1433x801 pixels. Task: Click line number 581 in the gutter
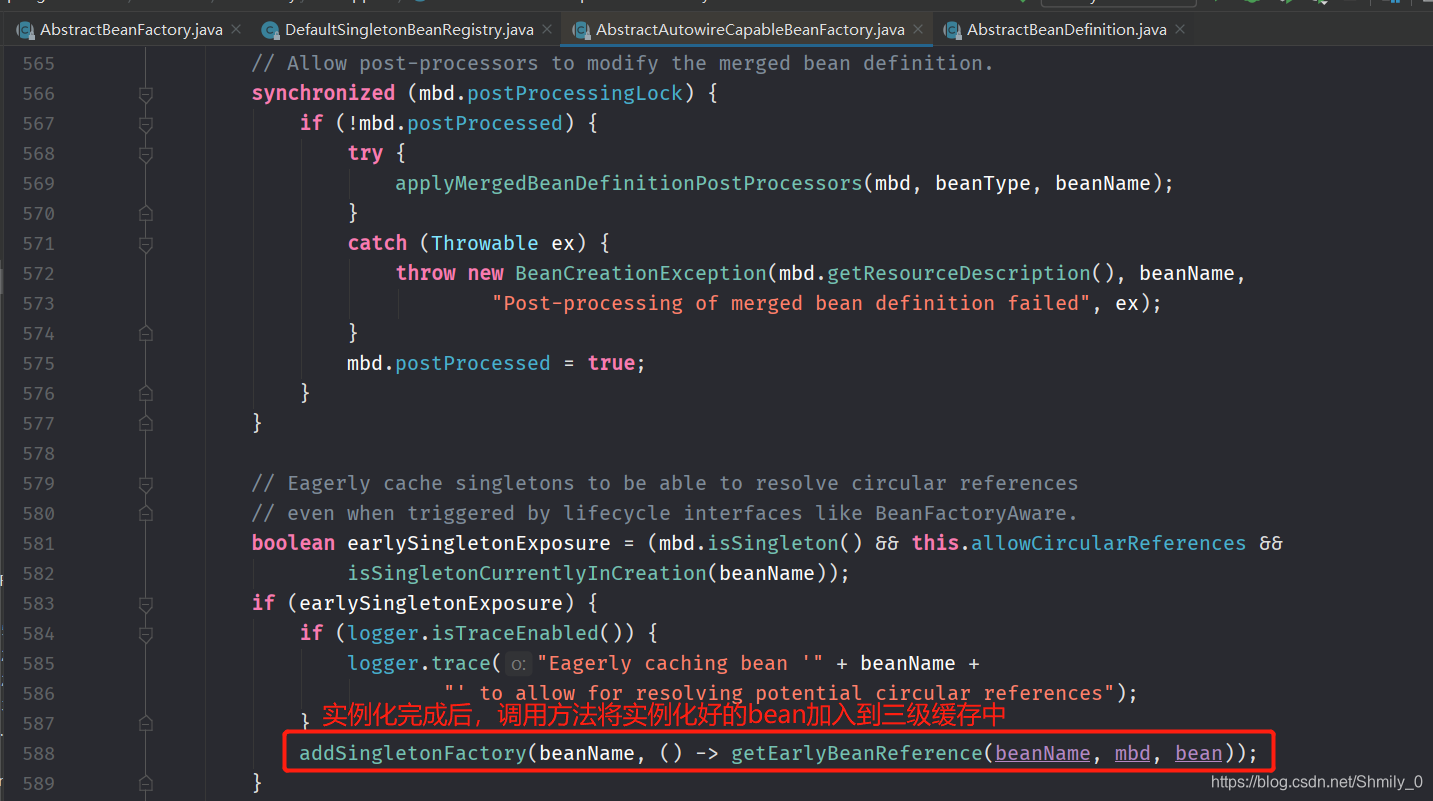(38, 543)
